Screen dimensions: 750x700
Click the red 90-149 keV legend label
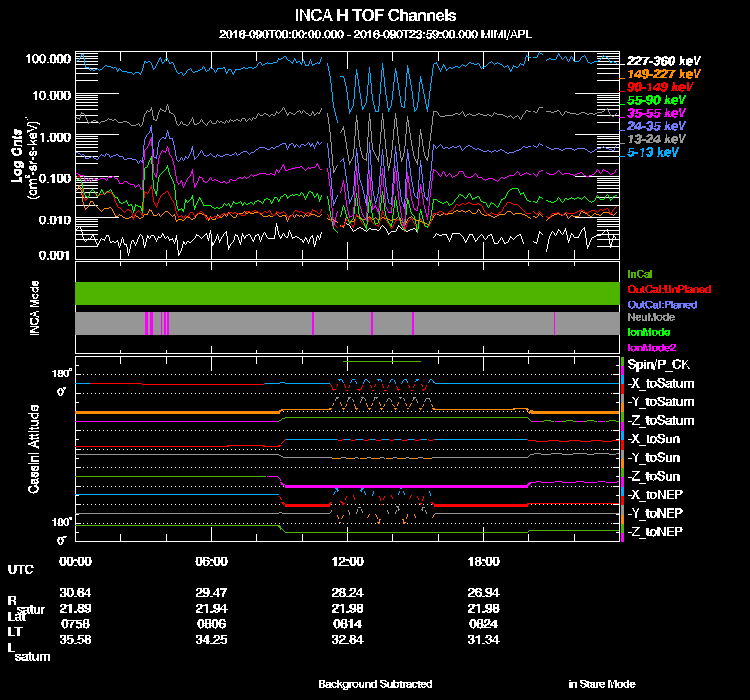click(x=658, y=87)
